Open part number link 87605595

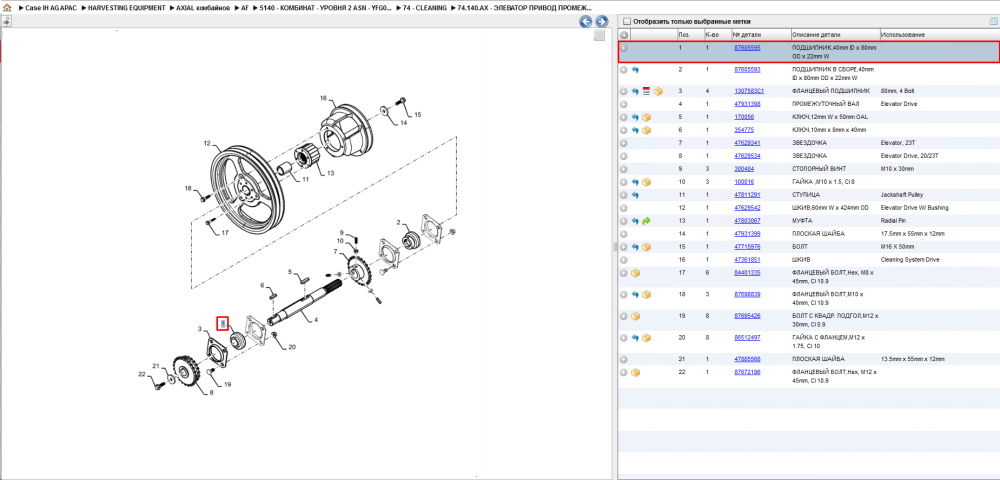point(747,48)
